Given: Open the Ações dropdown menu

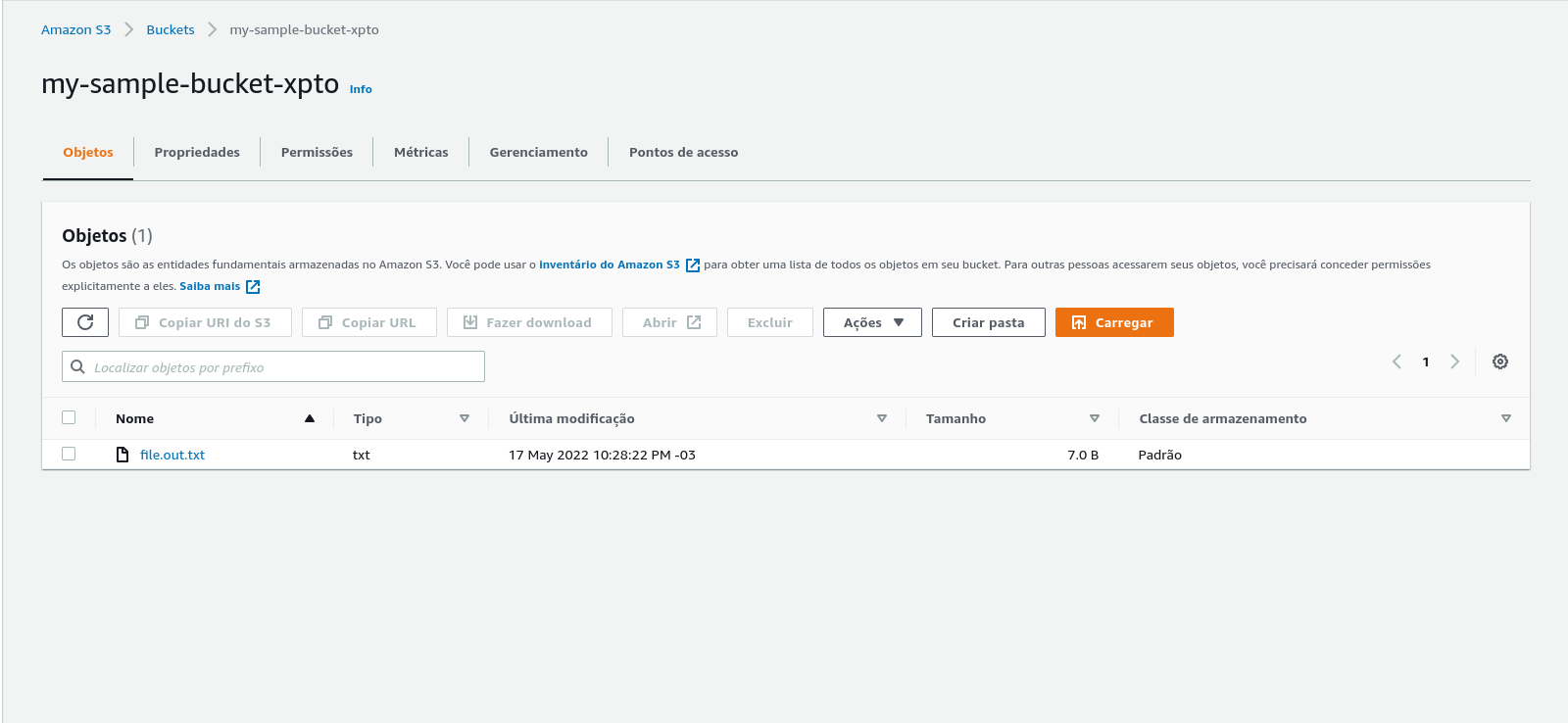Looking at the screenshot, I should click(872, 322).
